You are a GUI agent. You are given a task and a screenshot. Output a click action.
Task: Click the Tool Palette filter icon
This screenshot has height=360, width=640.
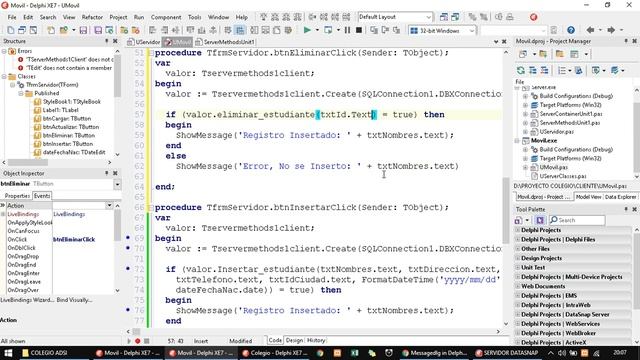coord(540,220)
